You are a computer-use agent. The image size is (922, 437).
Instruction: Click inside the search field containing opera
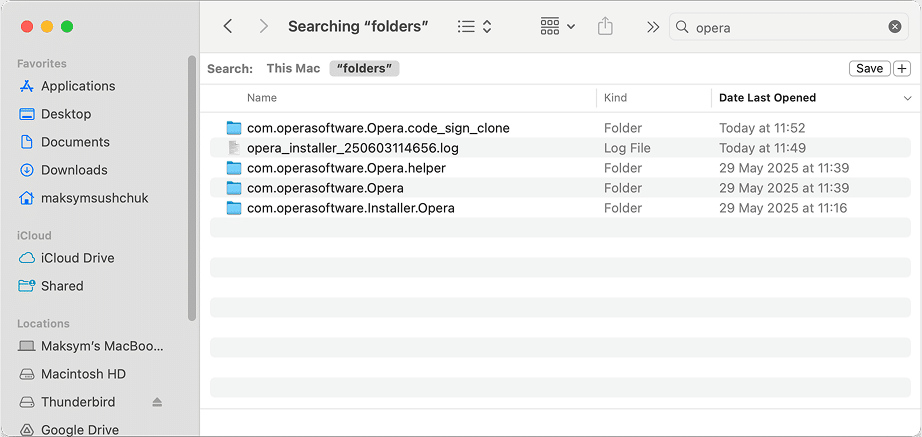[788, 27]
